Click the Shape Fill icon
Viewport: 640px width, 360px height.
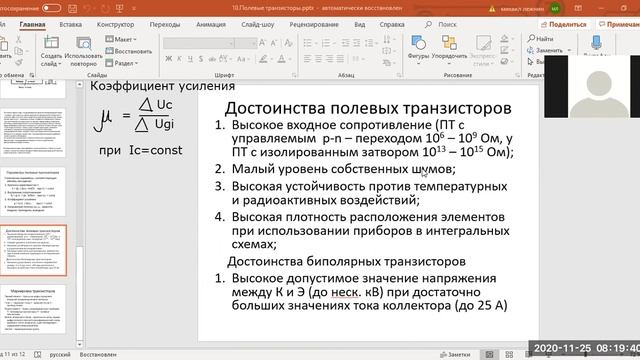point(504,39)
